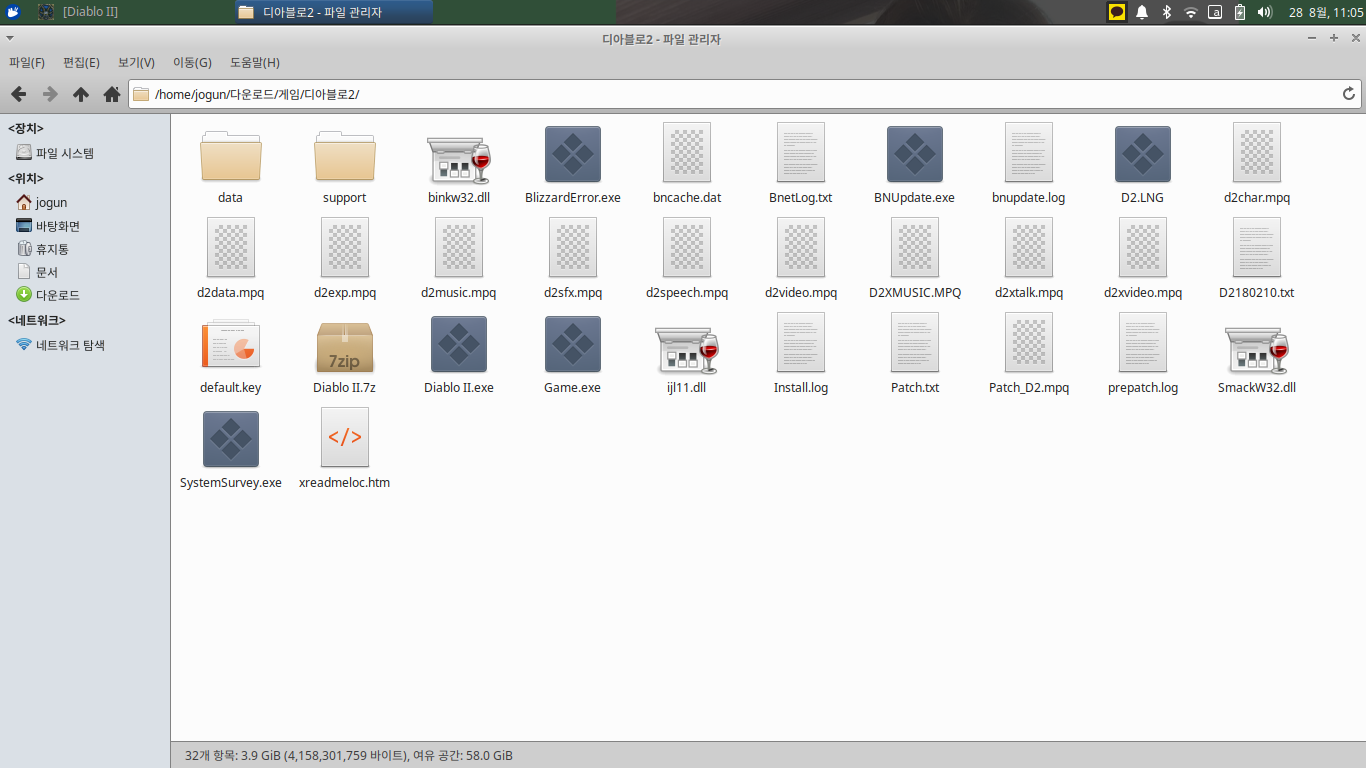Select d2video.mpq file
Image resolution: width=1366 pixels, height=768 pixels.
tap(801, 248)
